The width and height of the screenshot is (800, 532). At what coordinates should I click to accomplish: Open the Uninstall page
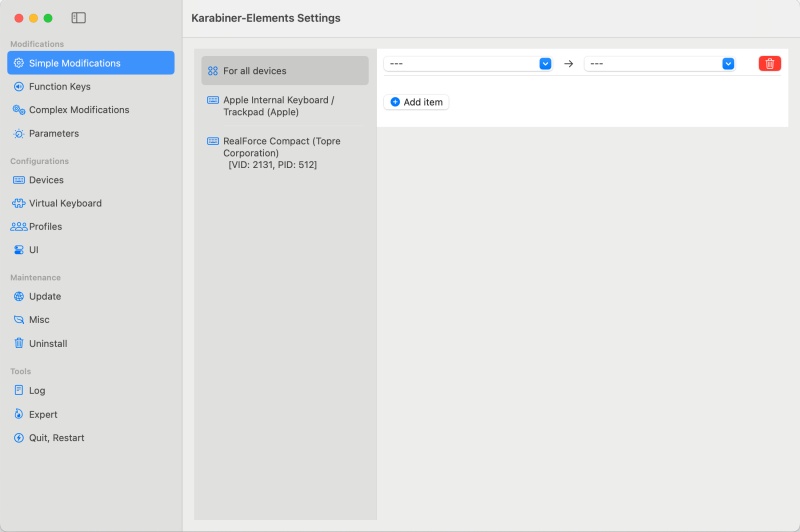click(48, 344)
